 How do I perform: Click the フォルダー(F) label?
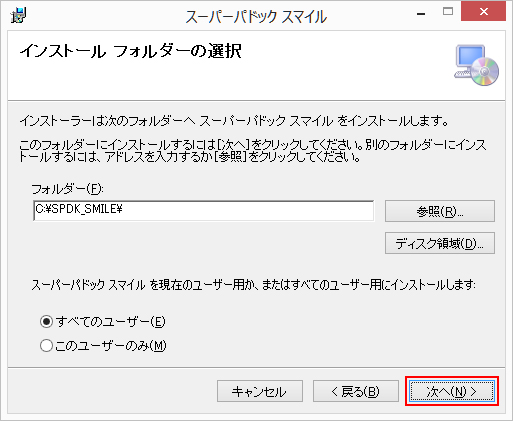[x=68, y=189]
